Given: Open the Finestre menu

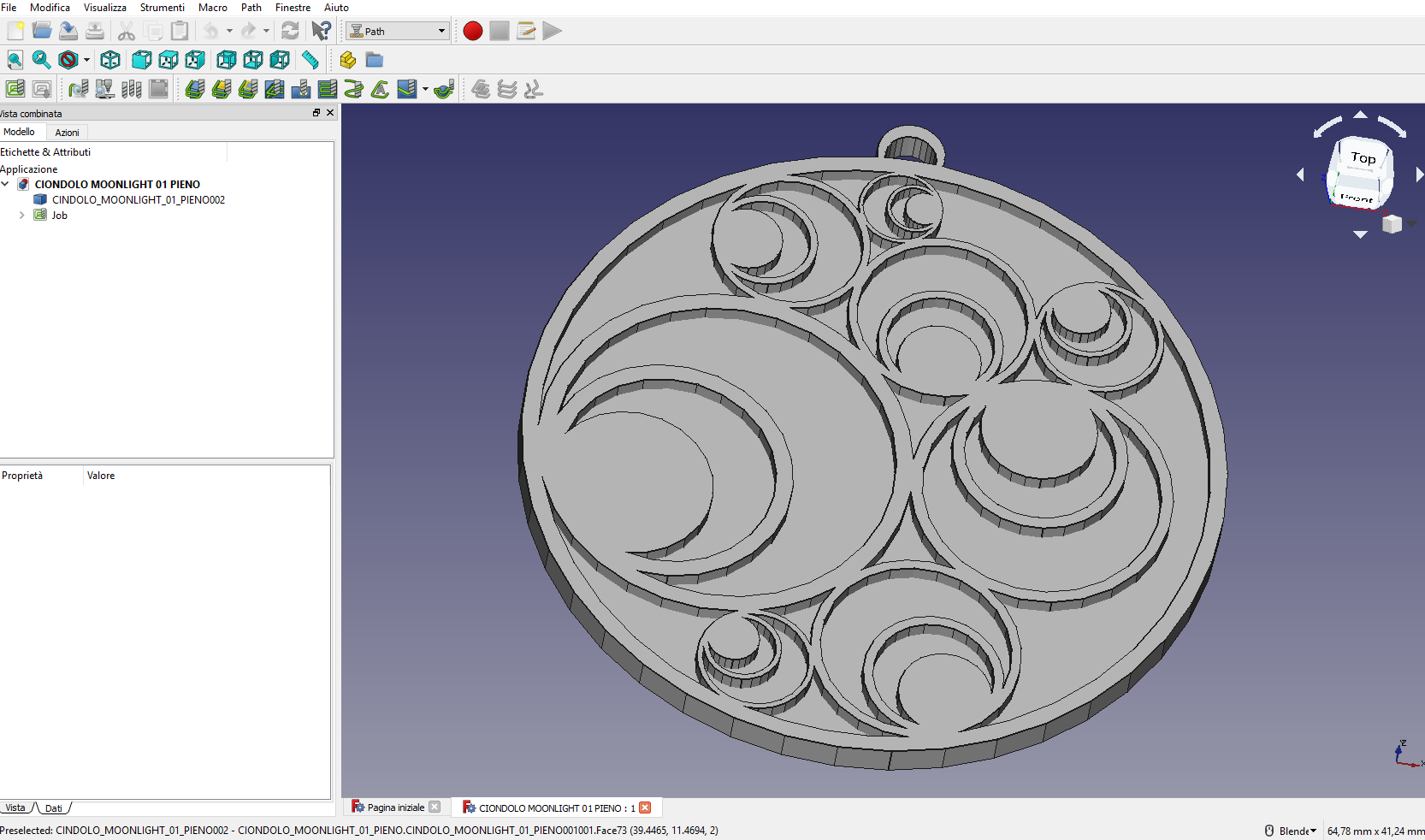Looking at the screenshot, I should coord(293,8).
